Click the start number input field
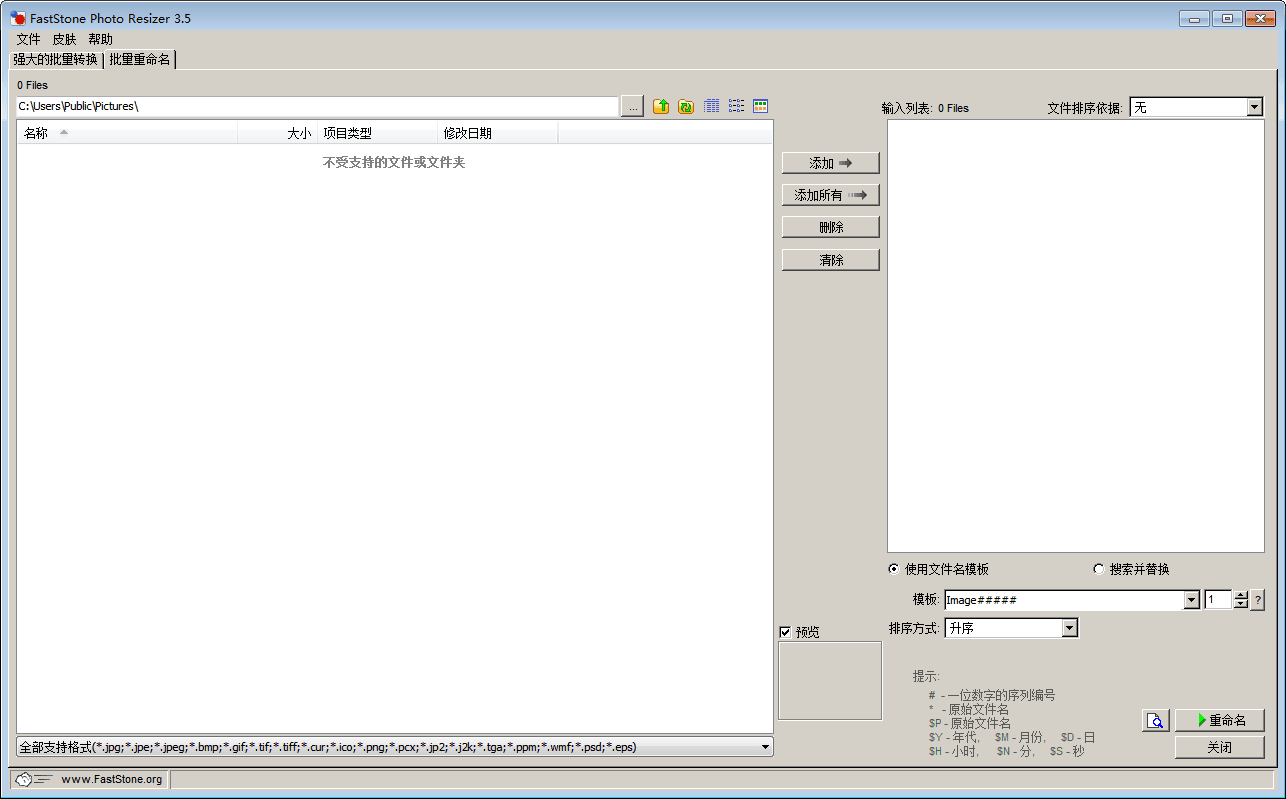 (1218, 600)
